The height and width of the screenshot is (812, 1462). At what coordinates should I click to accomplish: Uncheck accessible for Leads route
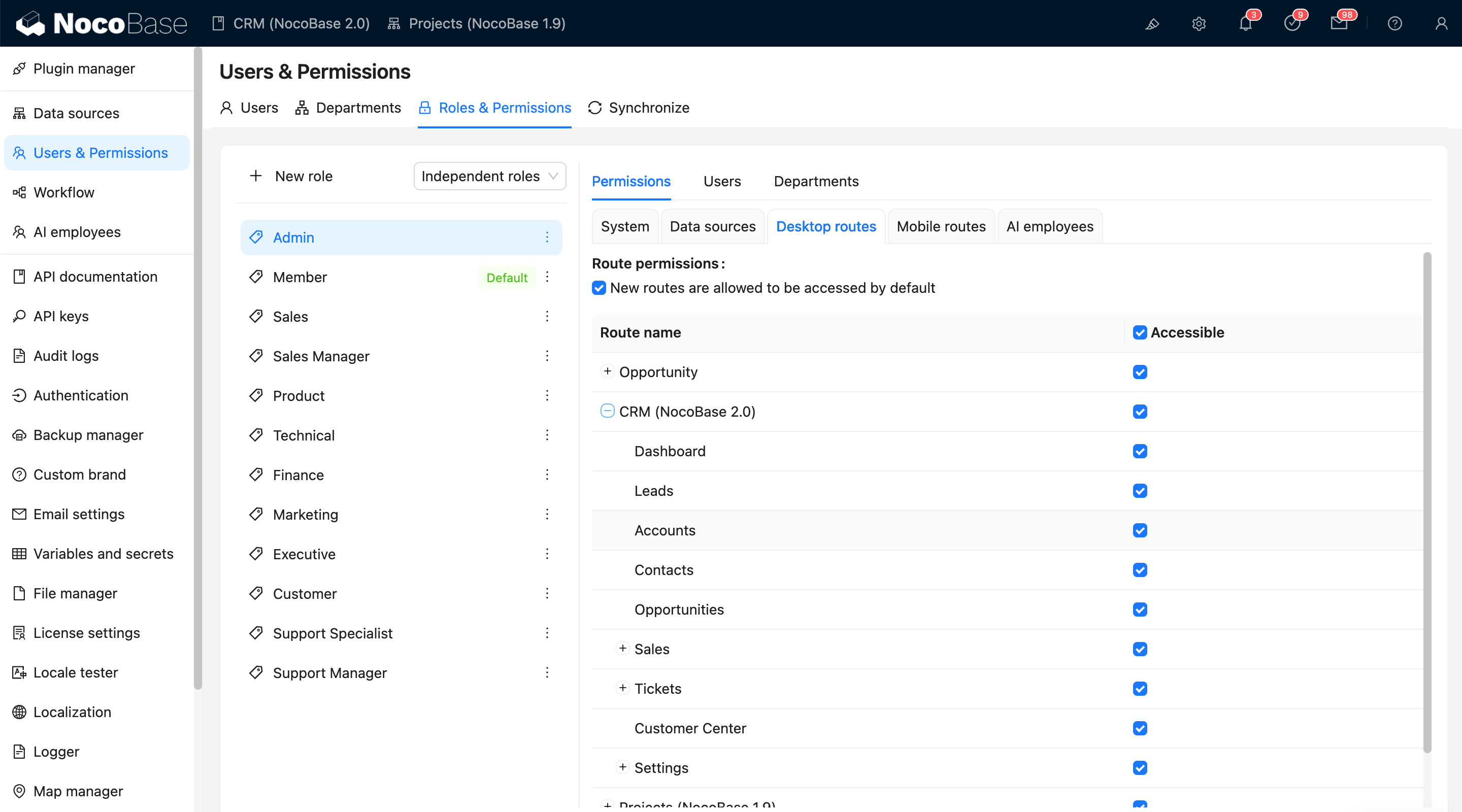click(1140, 491)
